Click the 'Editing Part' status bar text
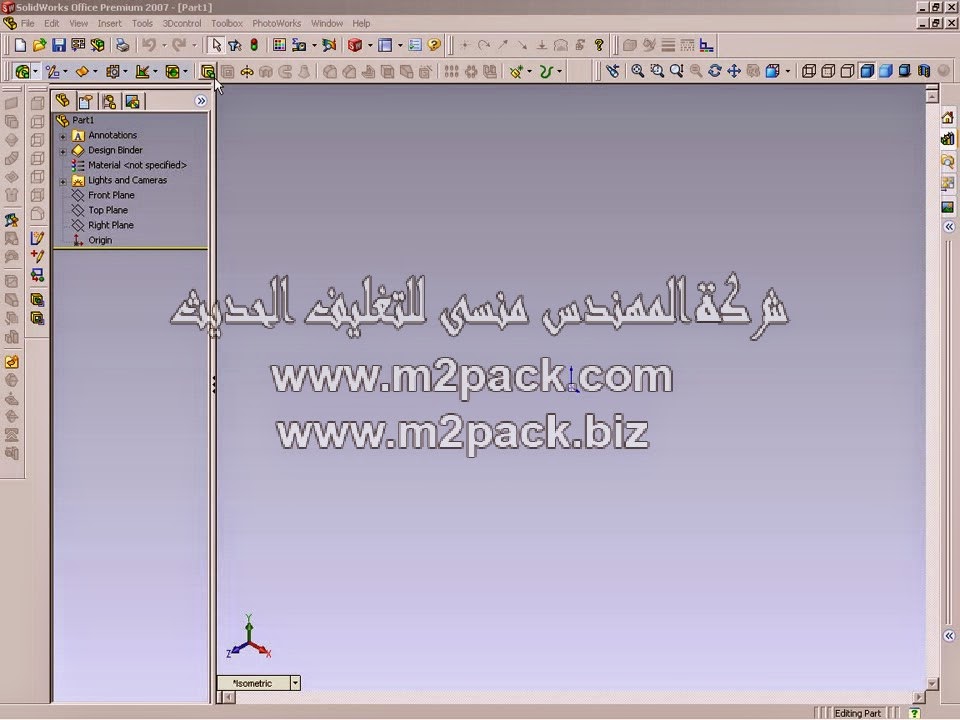 click(857, 713)
